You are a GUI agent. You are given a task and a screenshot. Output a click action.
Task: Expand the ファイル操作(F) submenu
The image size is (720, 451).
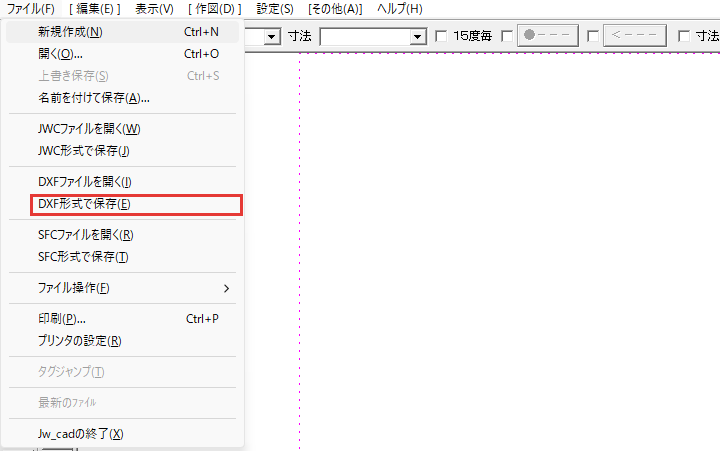click(x=123, y=288)
